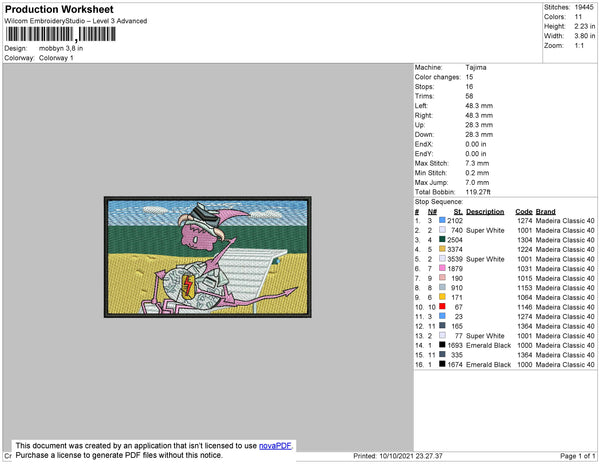Pick the black swatch in stop 14

pos(442,345)
